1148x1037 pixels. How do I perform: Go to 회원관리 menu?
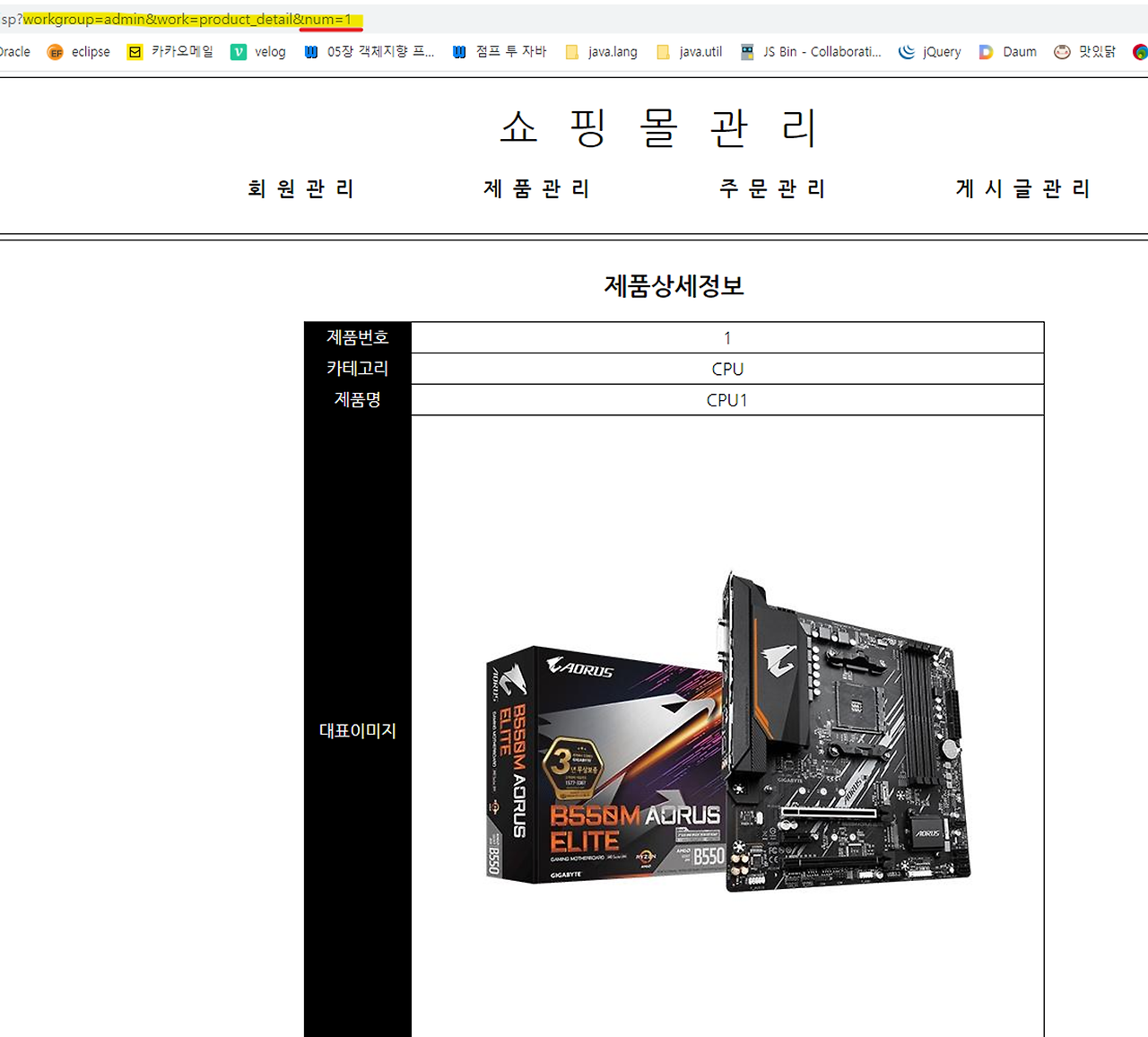pos(301,188)
